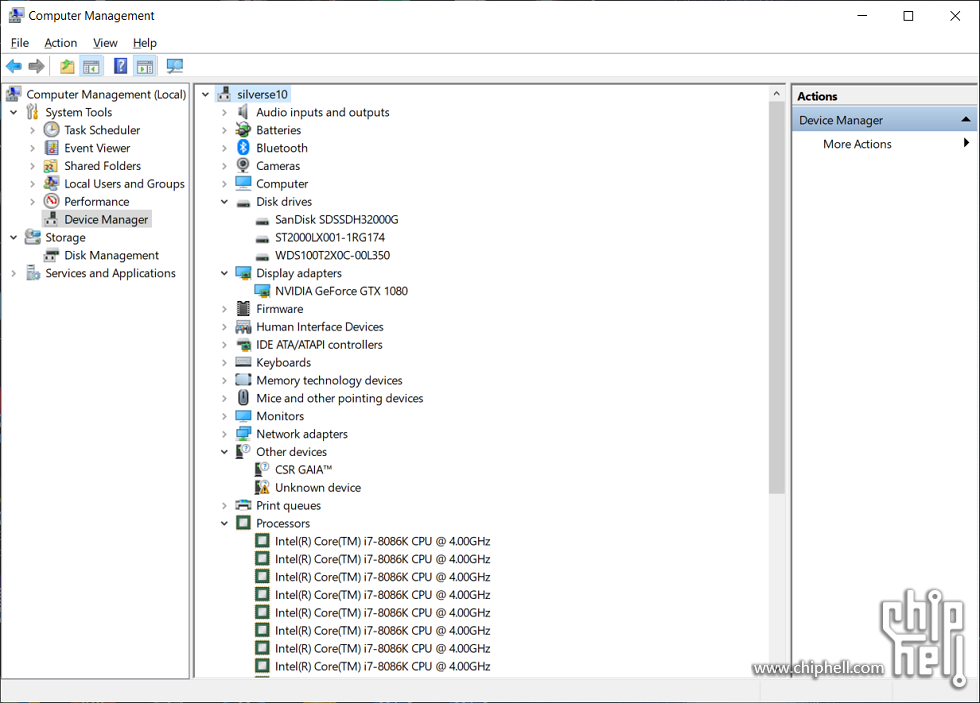Click the Audio inputs and outputs speaker icon

pyautogui.click(x=243, y=112)
